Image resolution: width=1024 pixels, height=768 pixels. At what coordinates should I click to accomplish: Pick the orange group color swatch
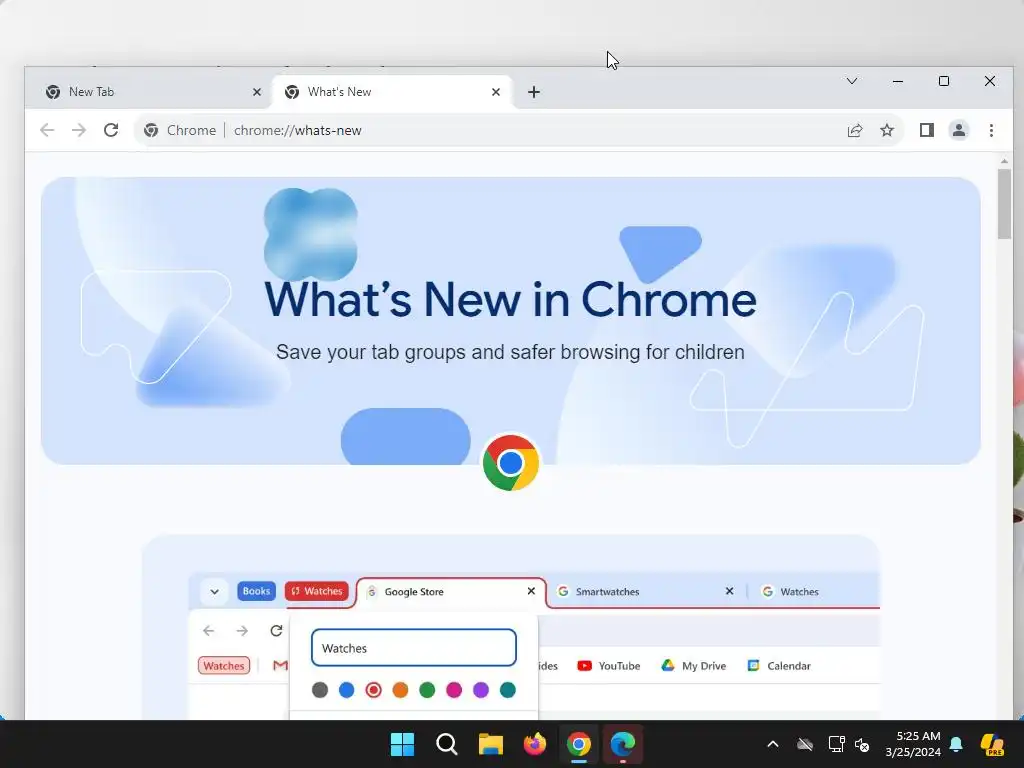pos(400,690)
